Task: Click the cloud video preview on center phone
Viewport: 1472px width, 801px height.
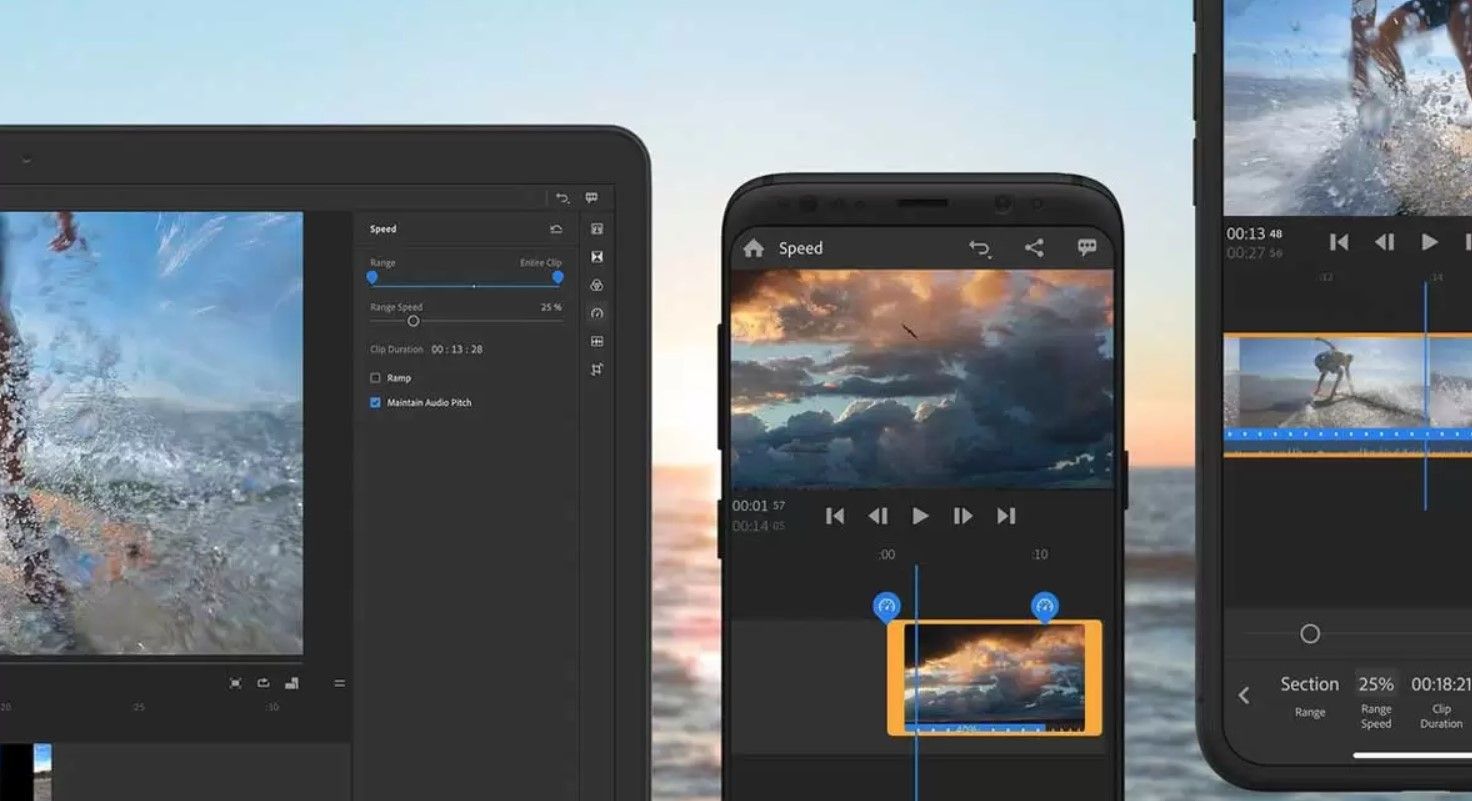Action: 922,378
